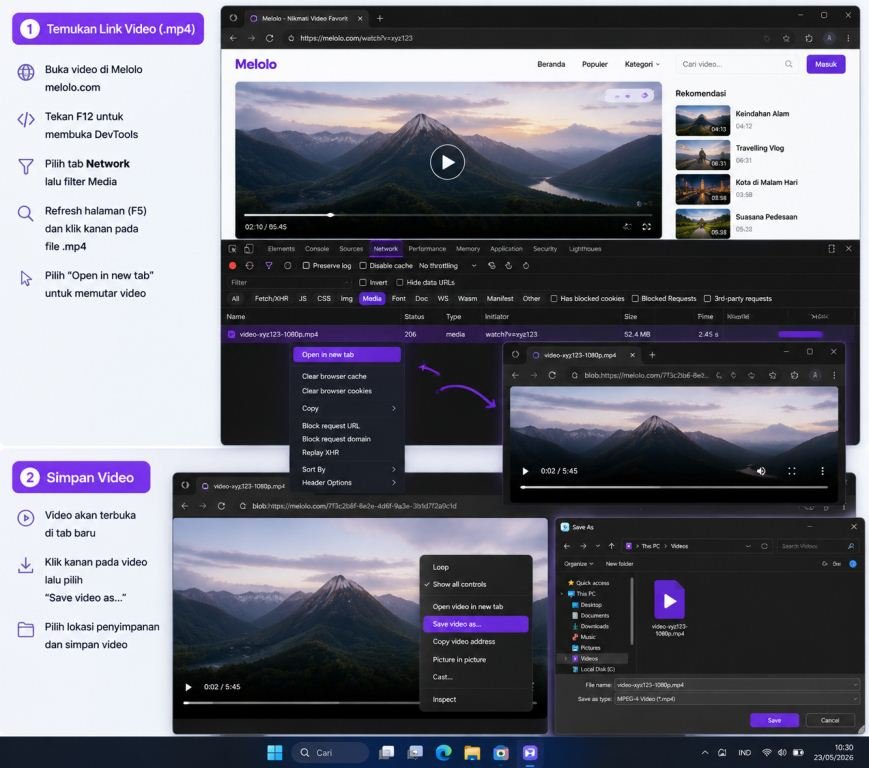The image size is (869, 768).
Task: Tick the Hide data URLs checkbox
Action: [x=400, y=283]
